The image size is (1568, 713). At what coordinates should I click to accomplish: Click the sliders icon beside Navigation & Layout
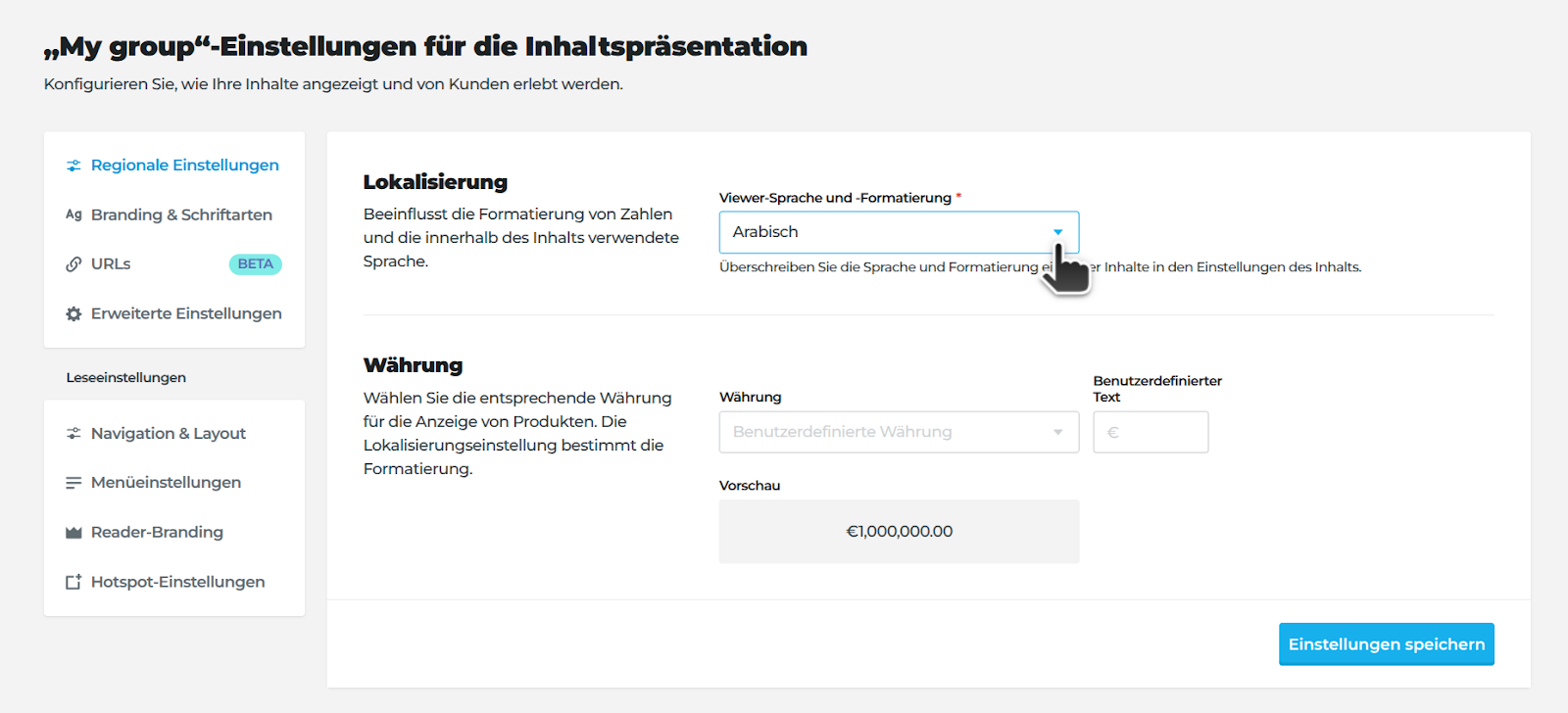pyautogui.click(x=73, y=433)
